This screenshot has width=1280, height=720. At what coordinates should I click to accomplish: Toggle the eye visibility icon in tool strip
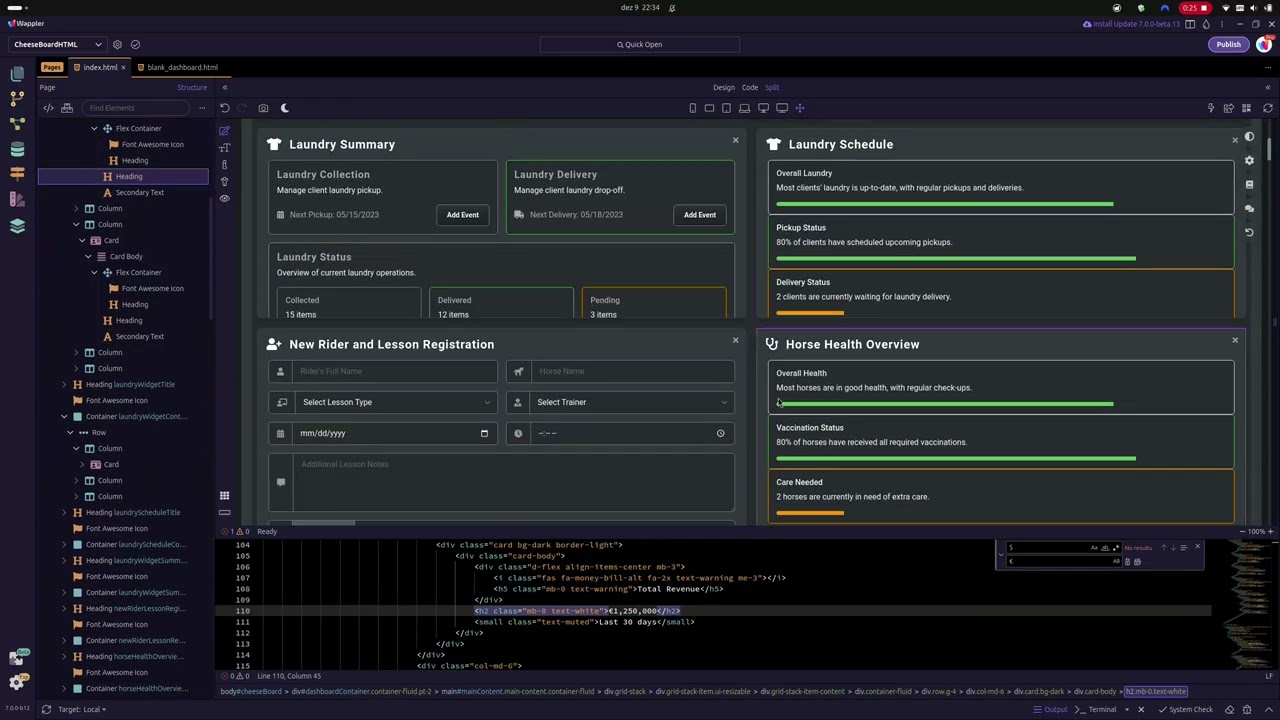pyautogui.click(x=224, y=198)
